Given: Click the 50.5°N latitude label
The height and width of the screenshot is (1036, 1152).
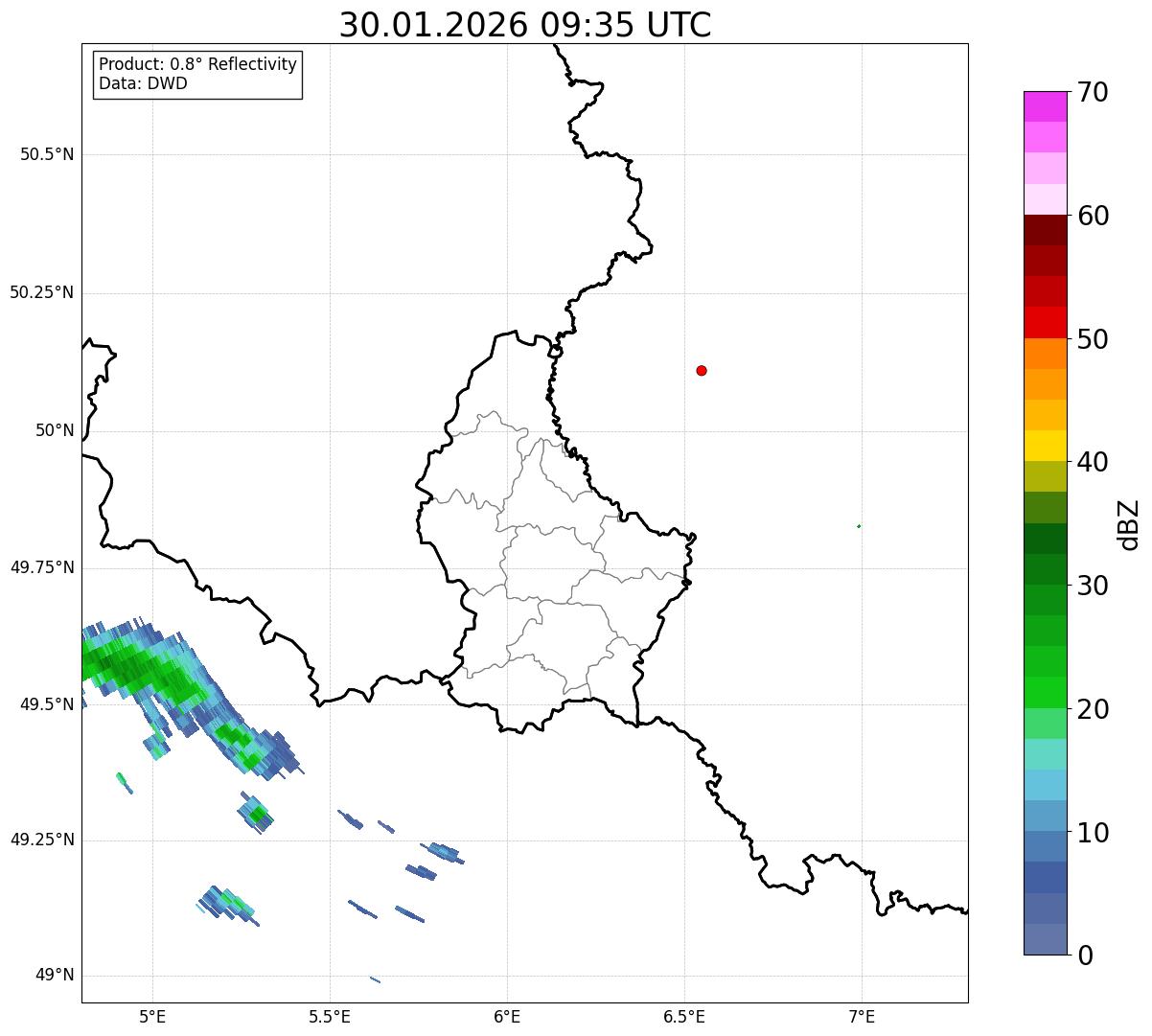Looking at the screenshot, I should point(47,154).
